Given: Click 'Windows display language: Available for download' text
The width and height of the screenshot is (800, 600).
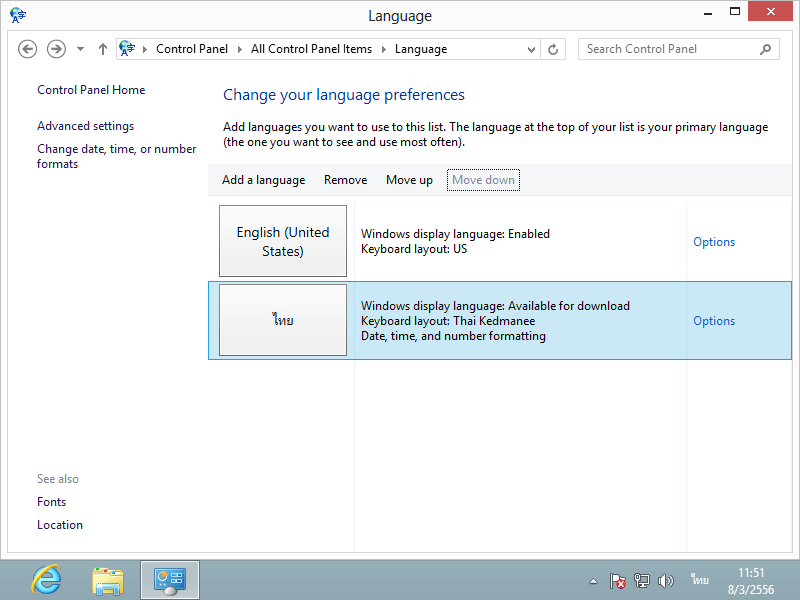Looking at the screenshot, I should [495, 306].
